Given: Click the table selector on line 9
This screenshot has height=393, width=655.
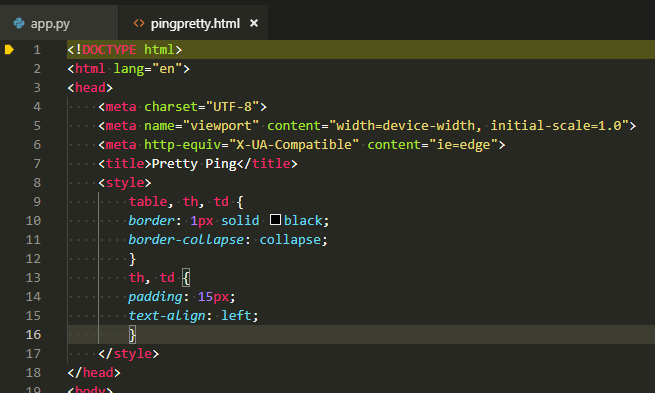Looking at the screenshot, I should coord(148,202).
